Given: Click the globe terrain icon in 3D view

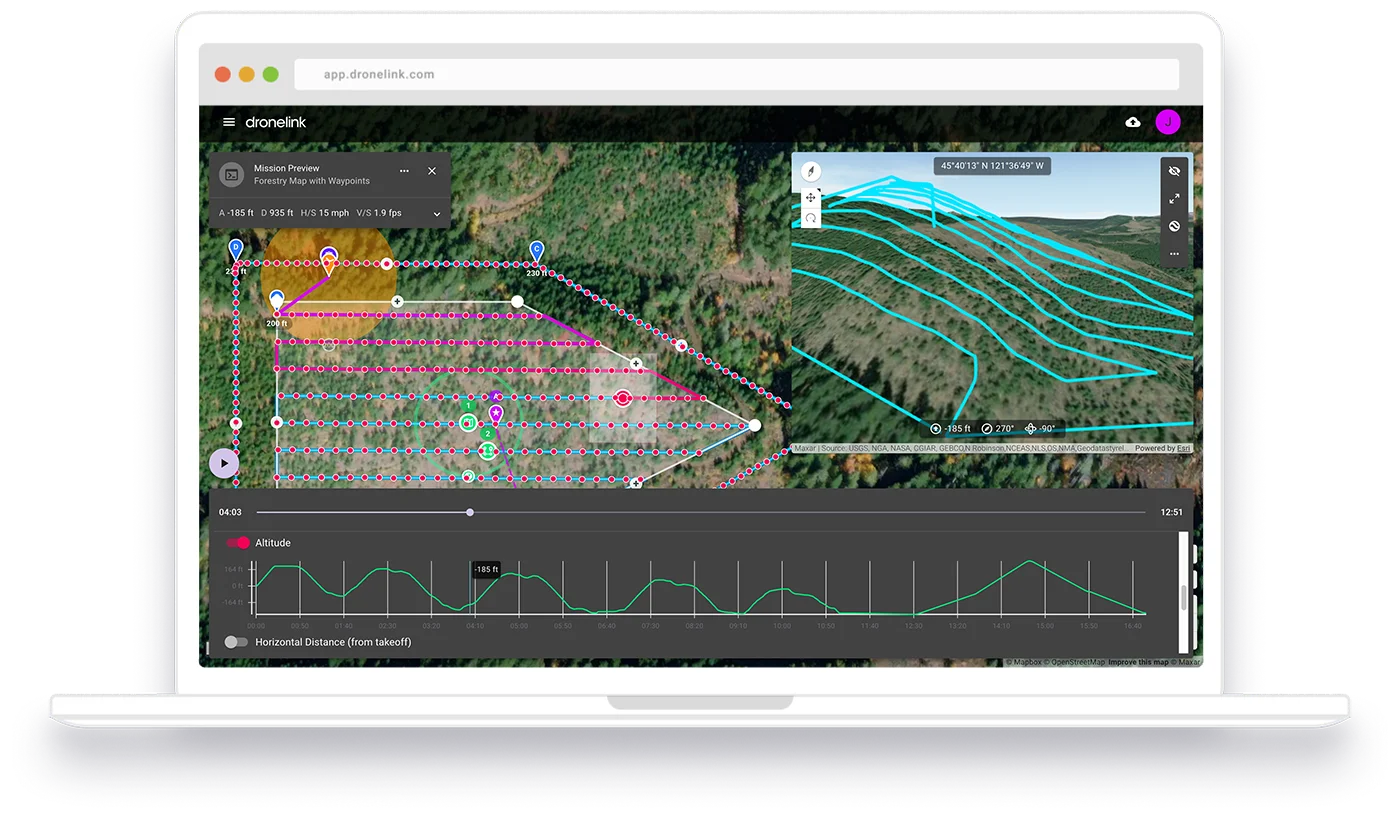Looking at the screenshot, I should click(x=1175, y=226).
